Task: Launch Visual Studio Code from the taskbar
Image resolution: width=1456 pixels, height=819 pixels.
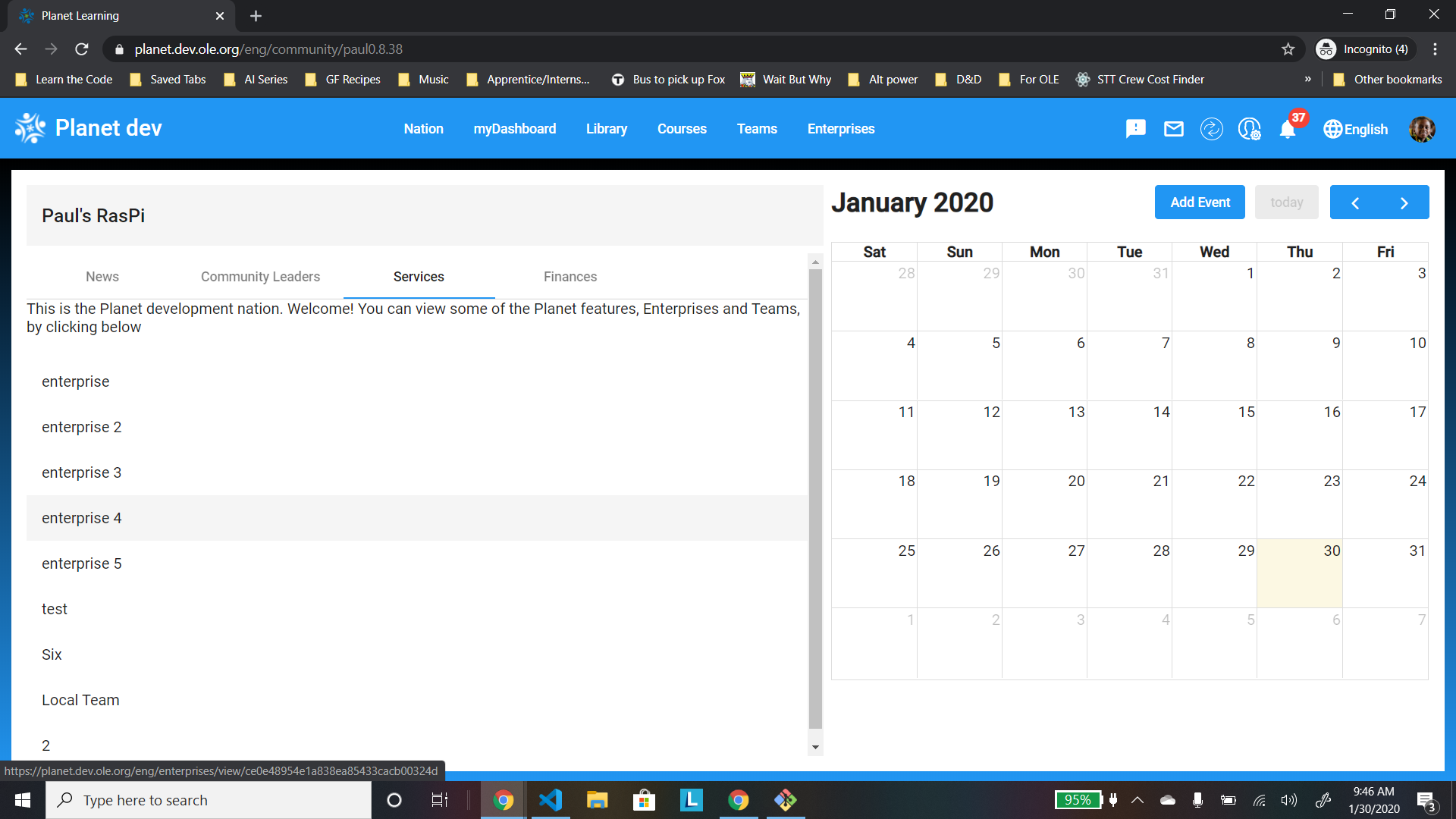Action: [550, 799]
